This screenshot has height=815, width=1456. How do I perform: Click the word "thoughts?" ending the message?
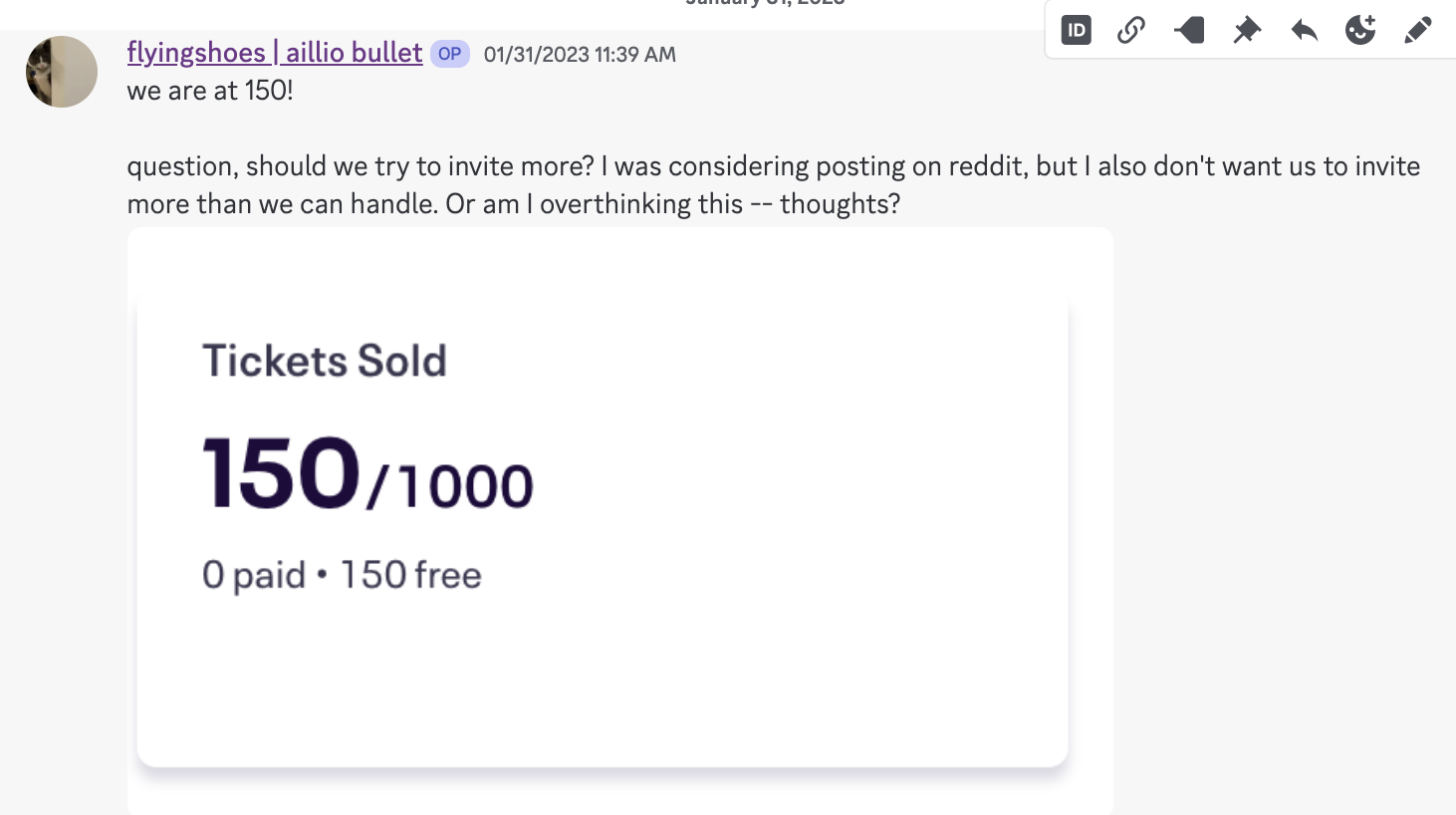[840, 204]
